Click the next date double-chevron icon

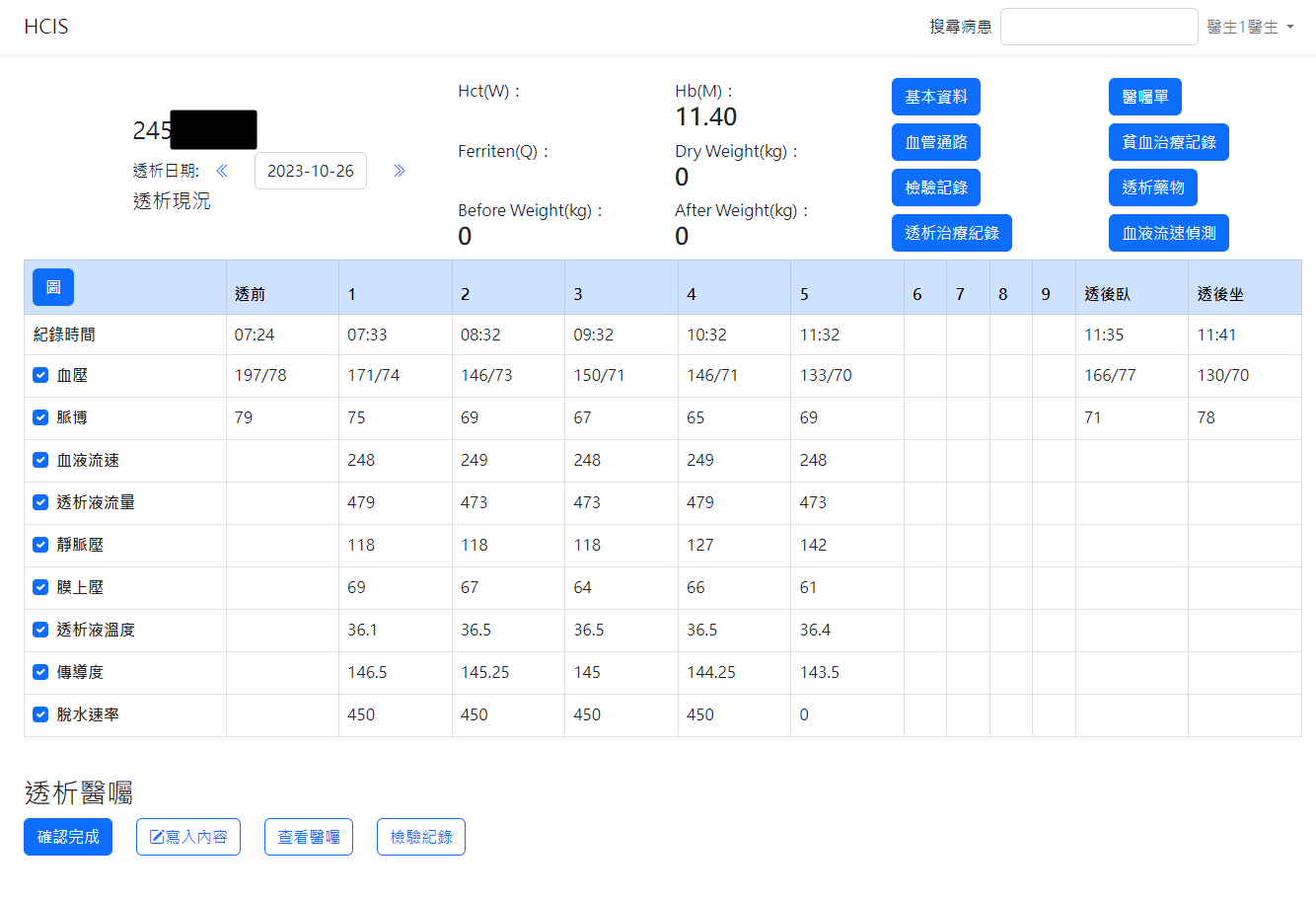[x=400, y=171]
